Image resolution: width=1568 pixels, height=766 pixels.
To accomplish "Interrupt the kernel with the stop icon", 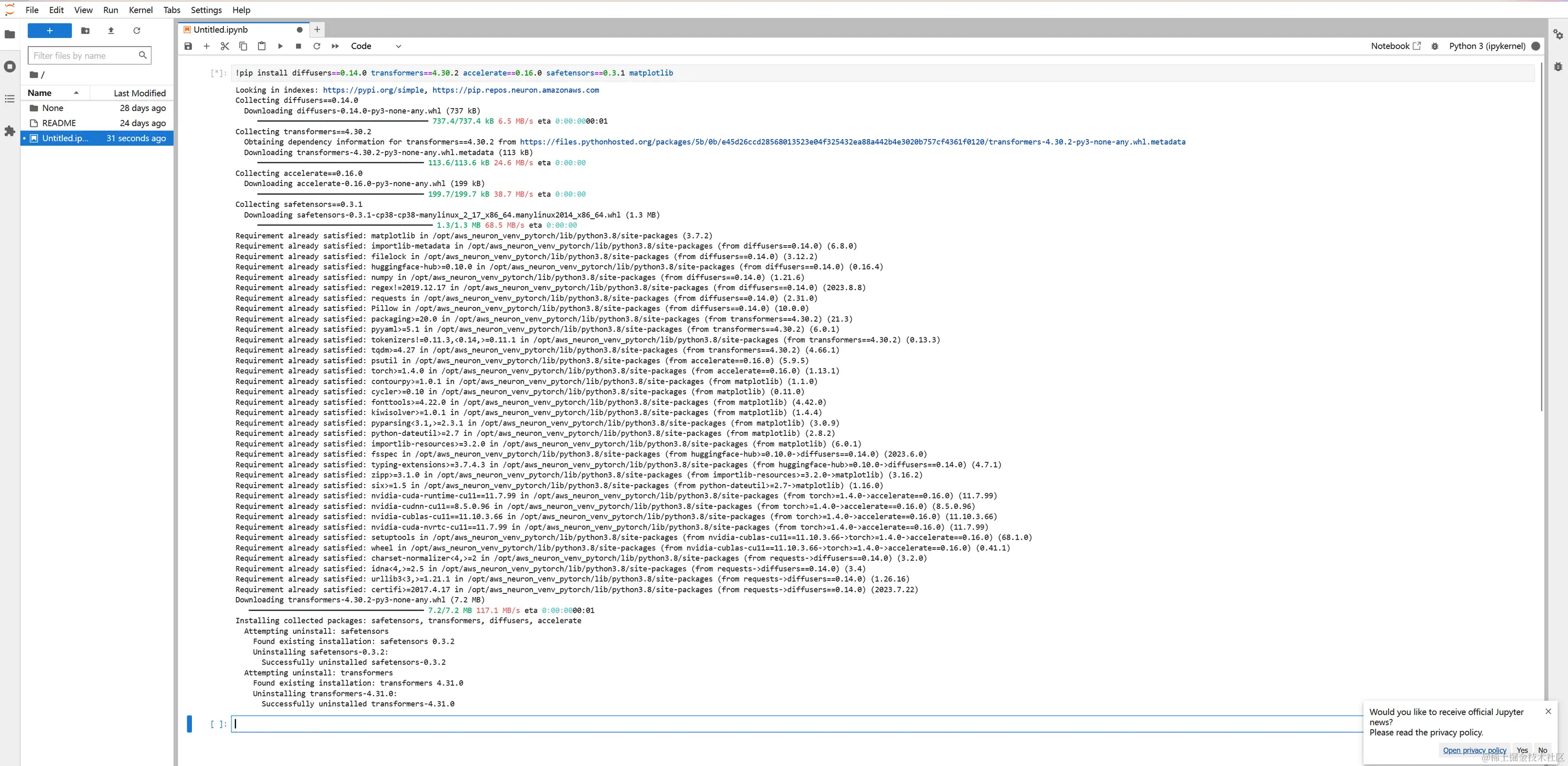I will (x=298, y=46).
